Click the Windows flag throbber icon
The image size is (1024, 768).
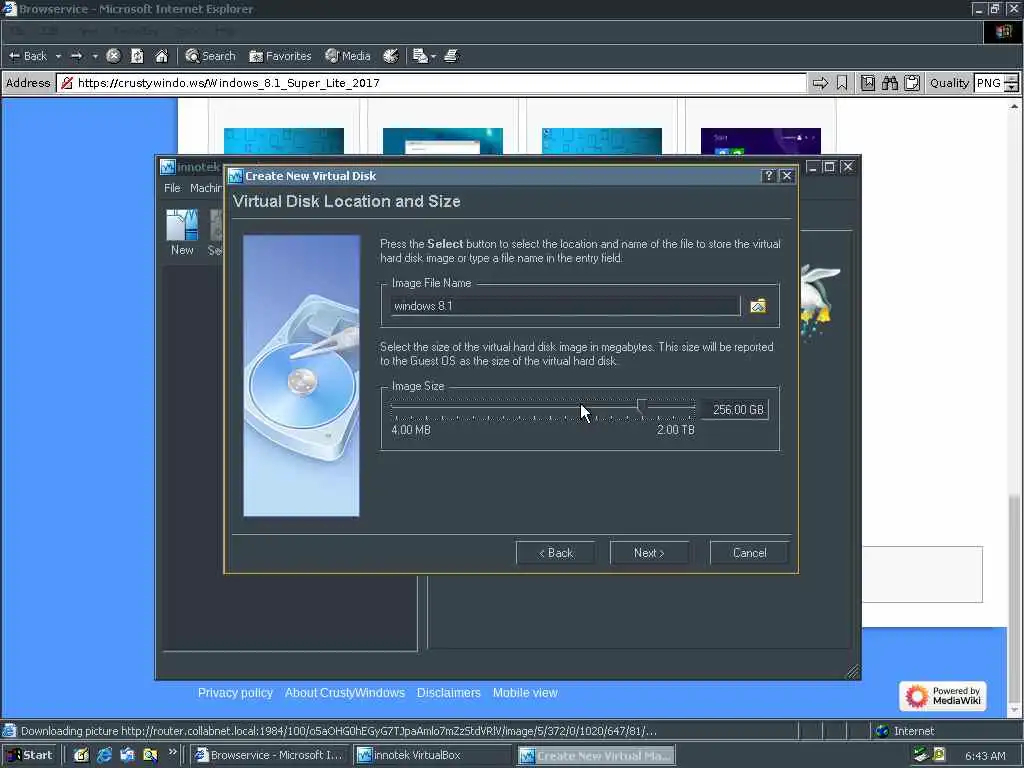pos(1003,31)
